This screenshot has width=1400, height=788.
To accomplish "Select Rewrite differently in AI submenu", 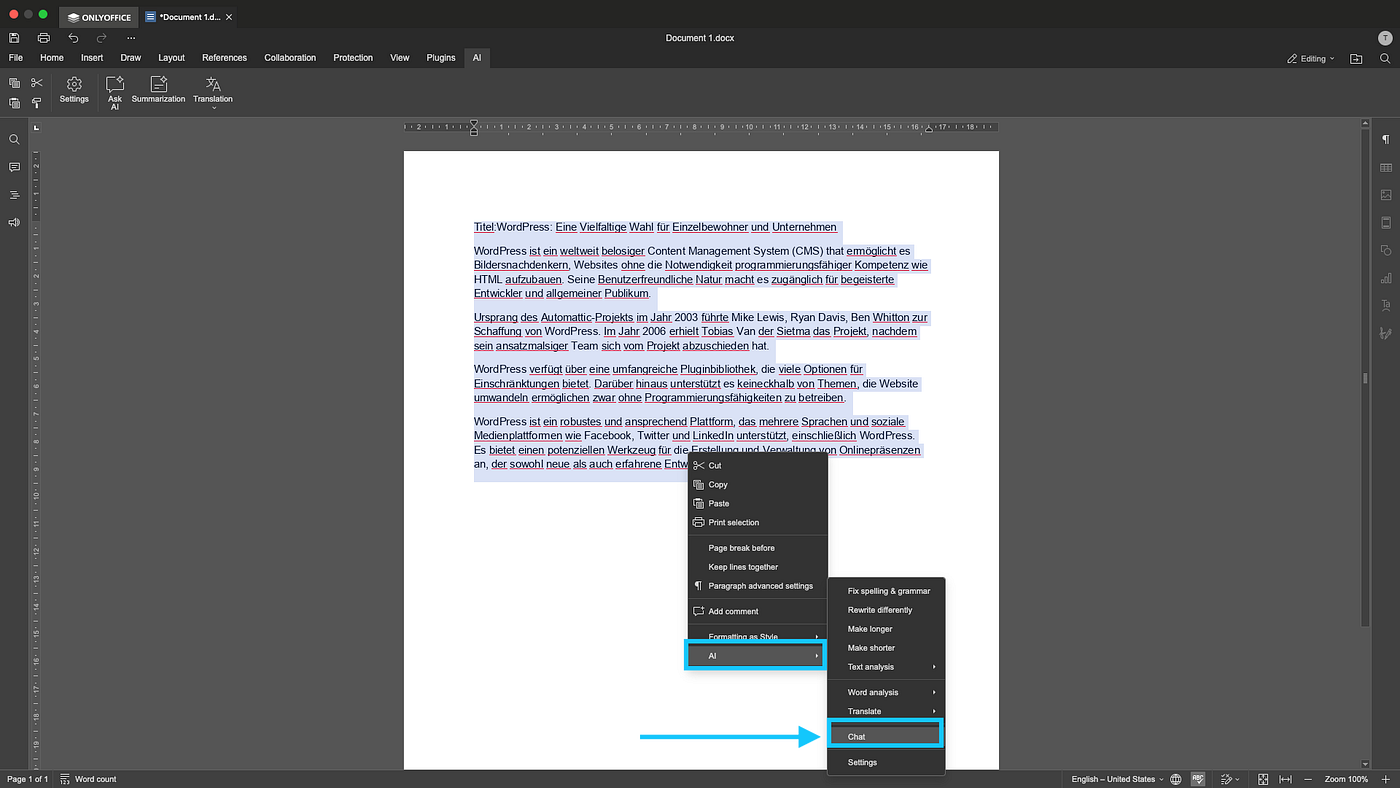I will 887,610.
